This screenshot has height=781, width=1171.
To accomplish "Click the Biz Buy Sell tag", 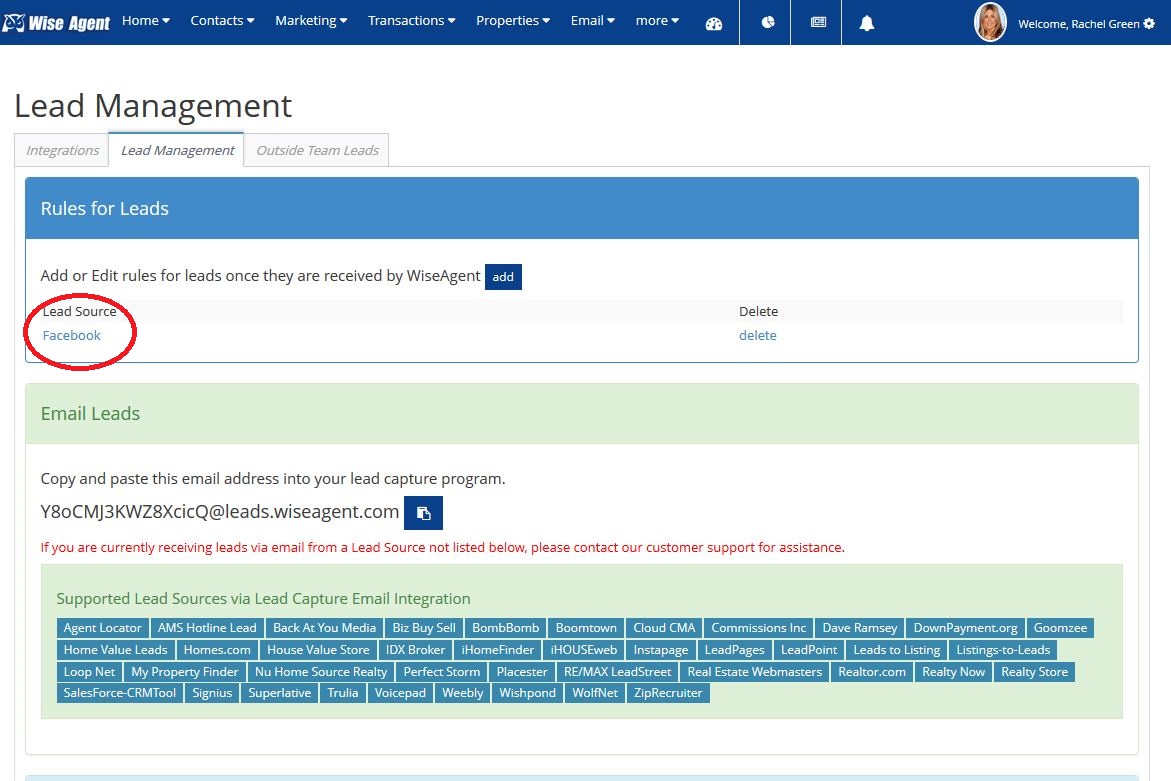I will click(x=423, y=628).
